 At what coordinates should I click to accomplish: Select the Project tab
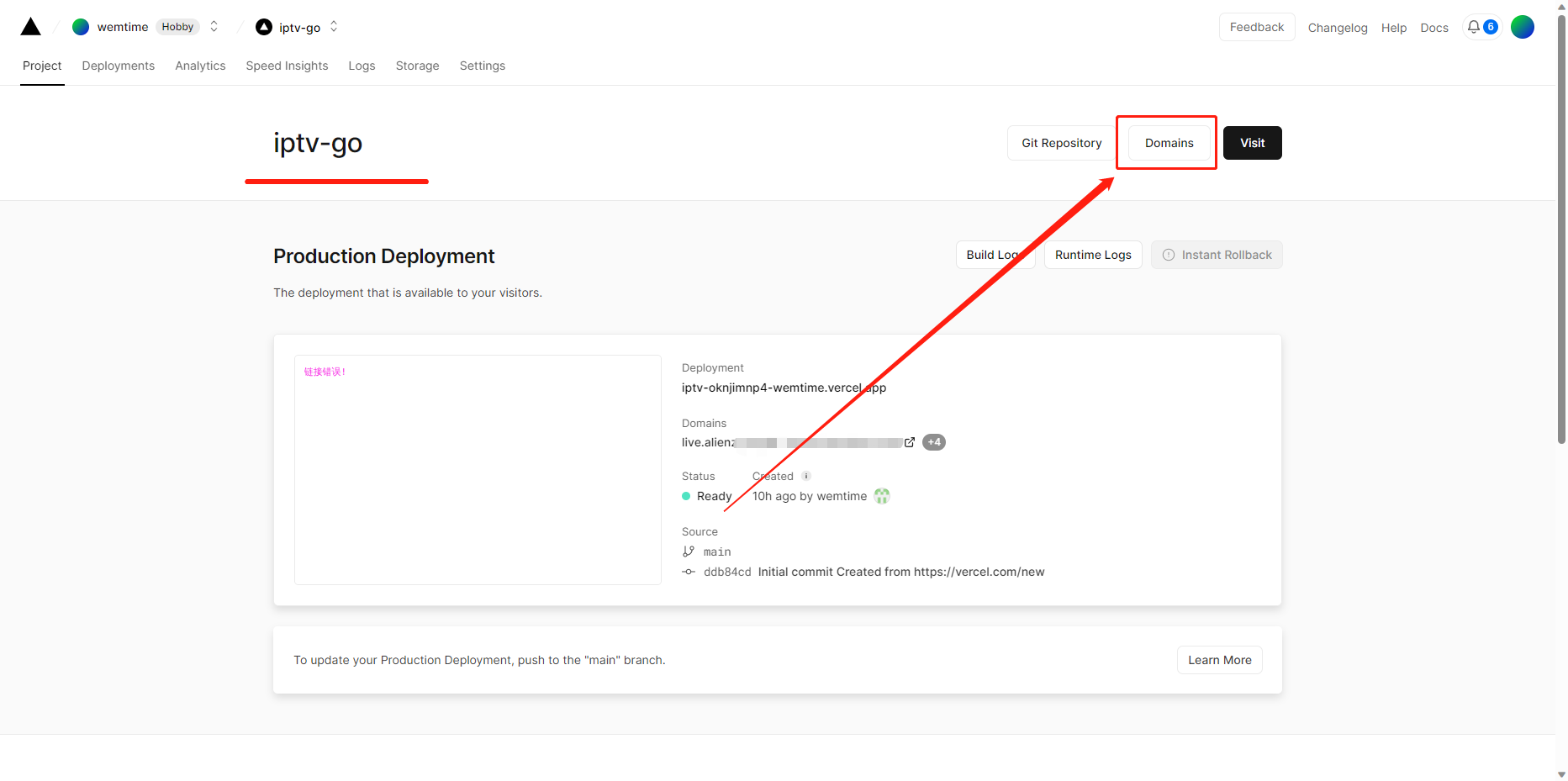point(42,66)
